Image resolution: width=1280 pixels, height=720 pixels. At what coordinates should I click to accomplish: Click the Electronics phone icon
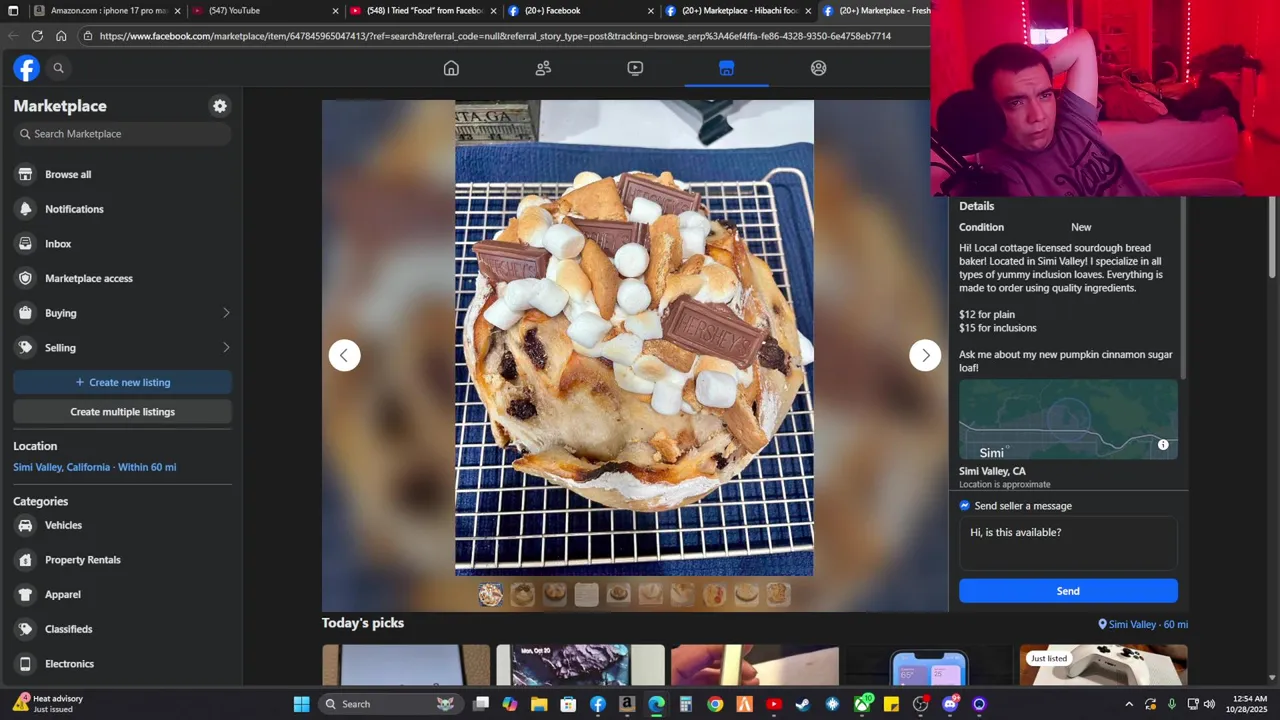[25, 664]
